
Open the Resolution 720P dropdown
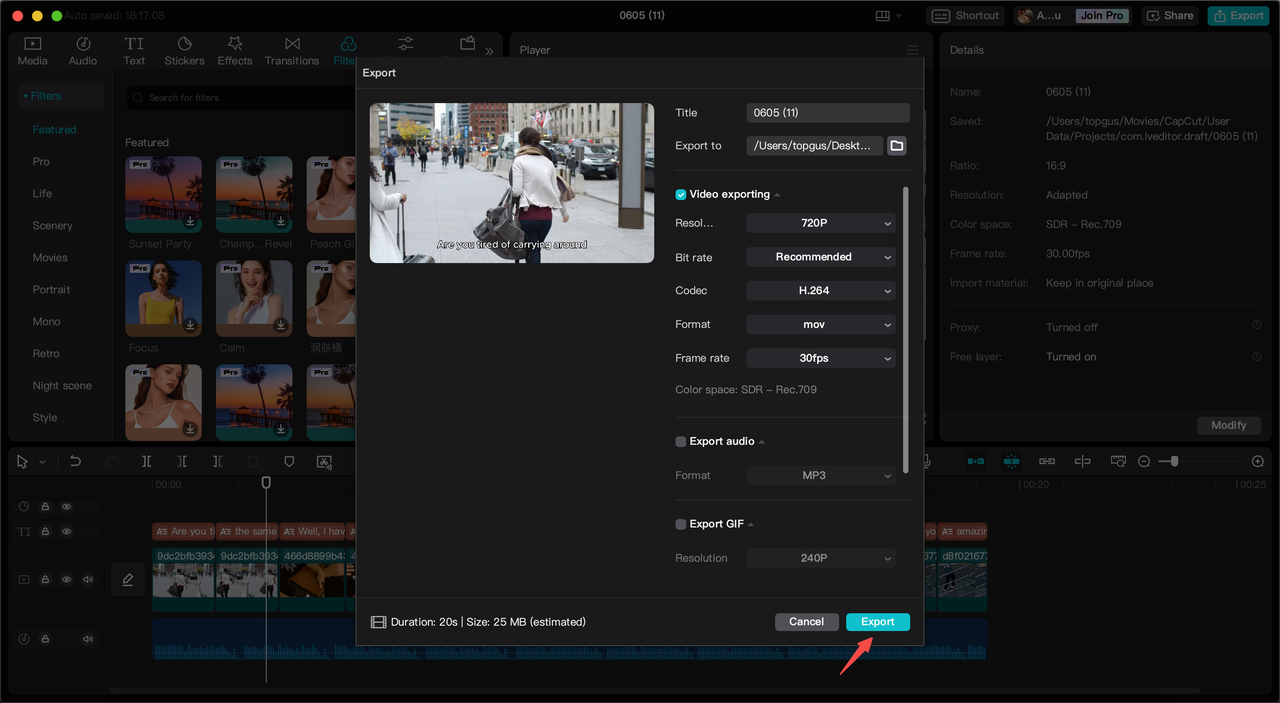(x=820, y=223)
